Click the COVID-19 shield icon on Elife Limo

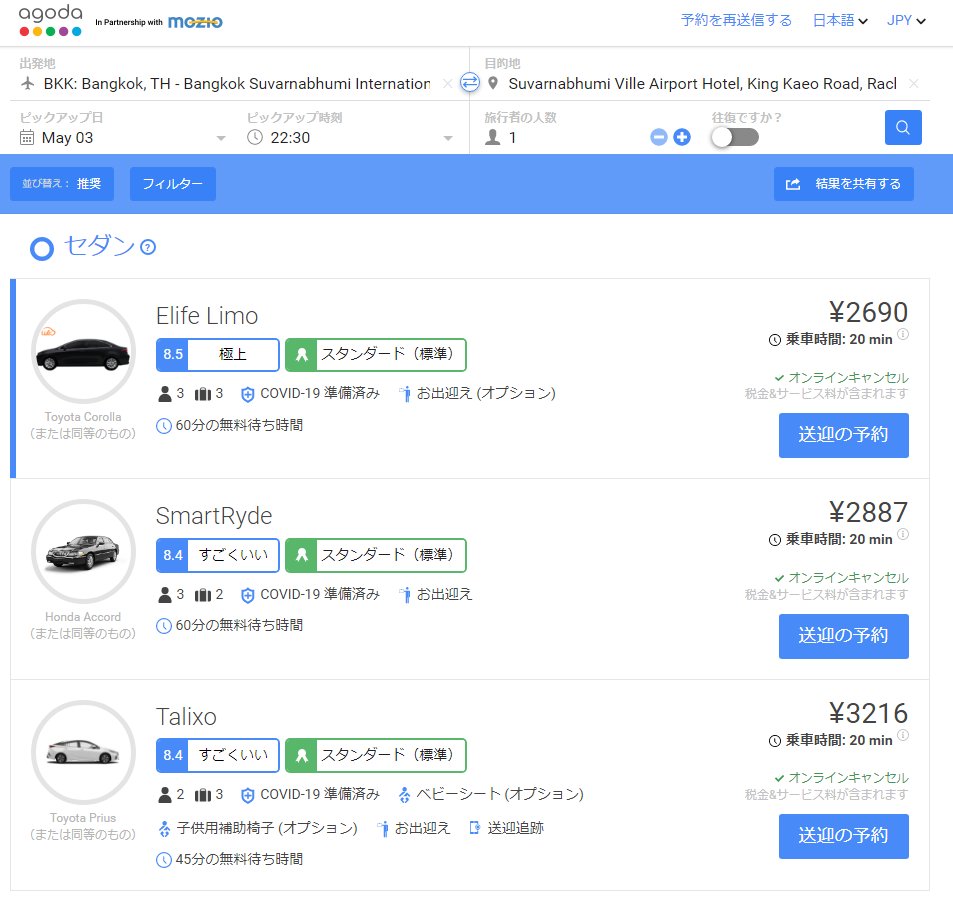[x=247, y=394]
